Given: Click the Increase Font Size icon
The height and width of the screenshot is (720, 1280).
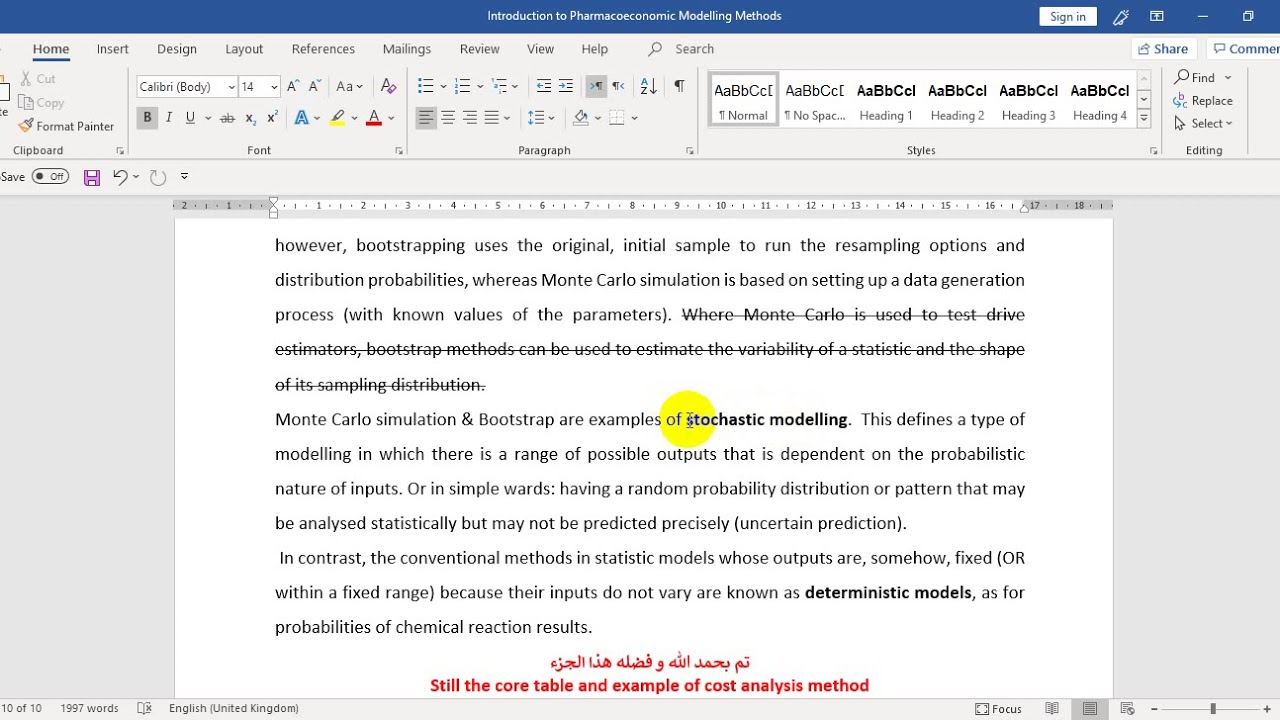Looking at the screenshot, I should tap(294, 87).
